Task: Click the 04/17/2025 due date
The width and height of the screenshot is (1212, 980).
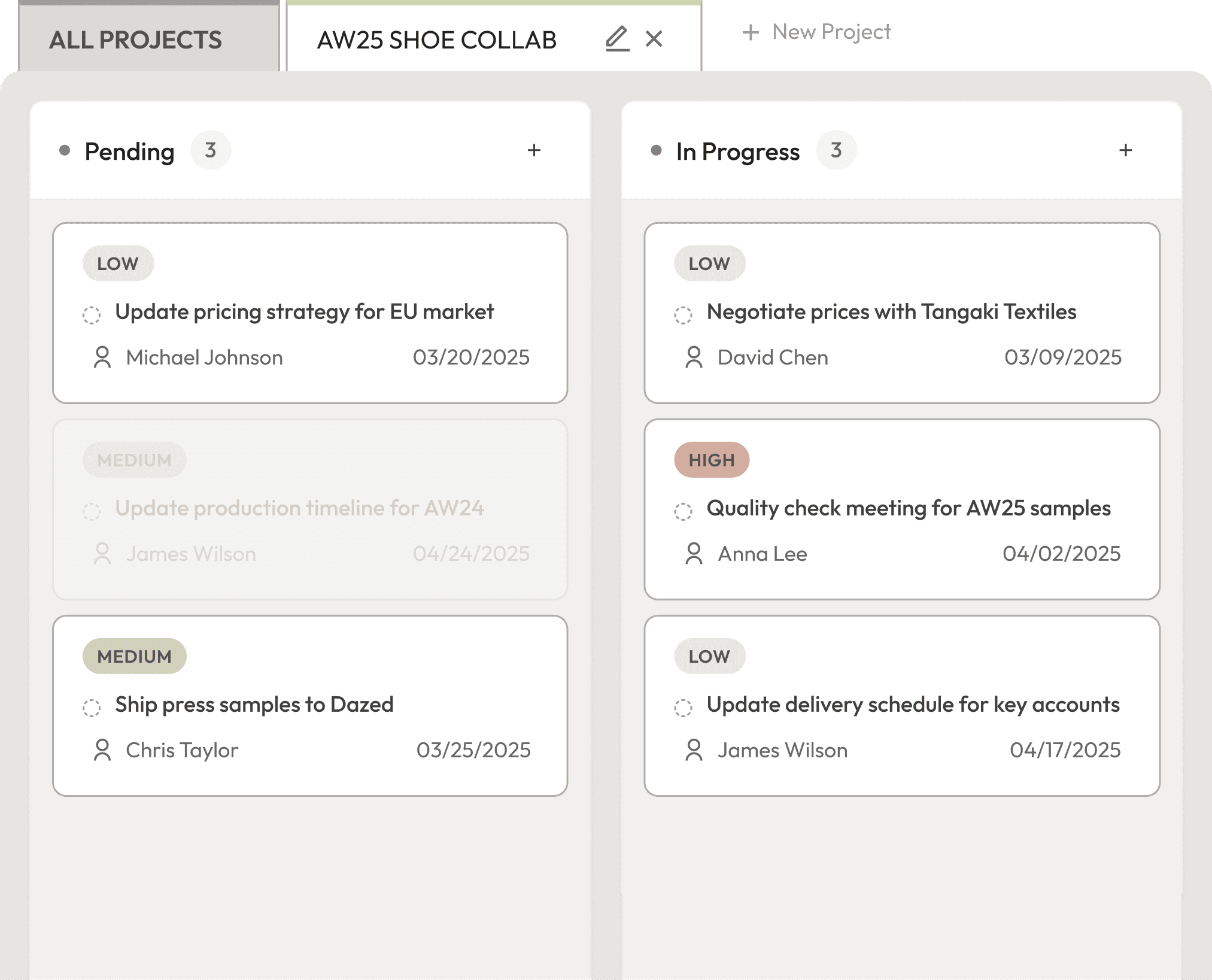Action: (1065, 750)
